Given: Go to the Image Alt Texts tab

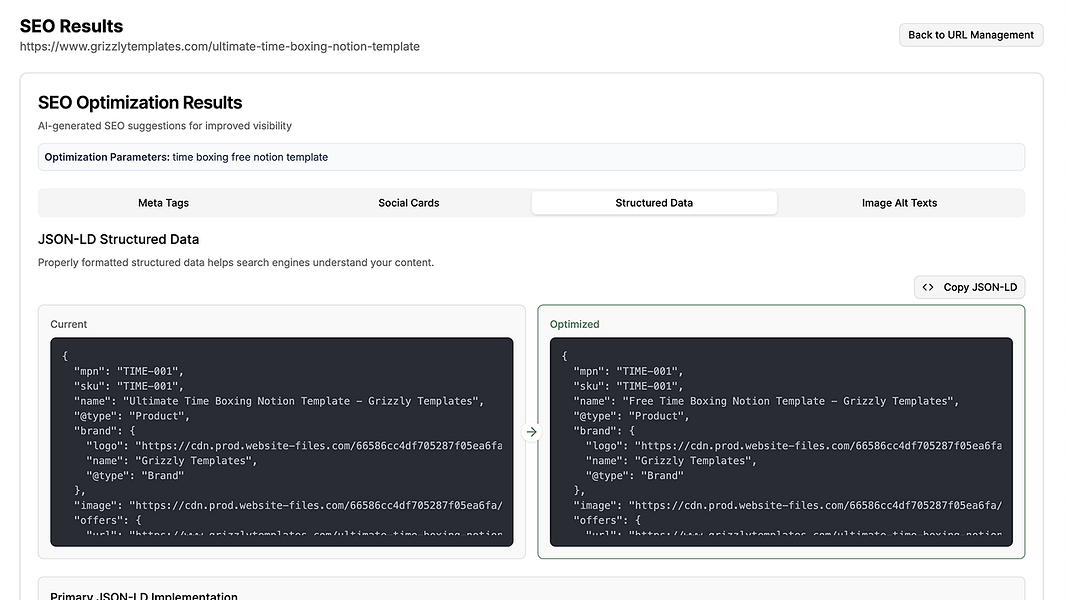Looking at the screenshot, I should [x=899, y=203].
